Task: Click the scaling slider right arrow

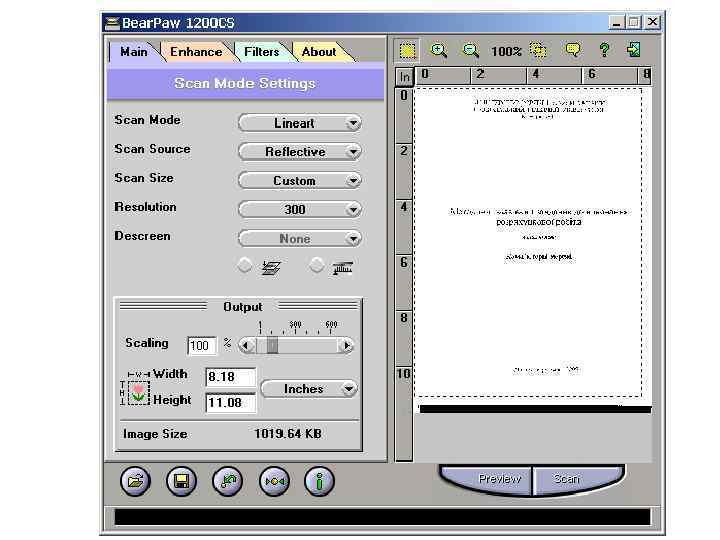Action: tap(346, 345)
